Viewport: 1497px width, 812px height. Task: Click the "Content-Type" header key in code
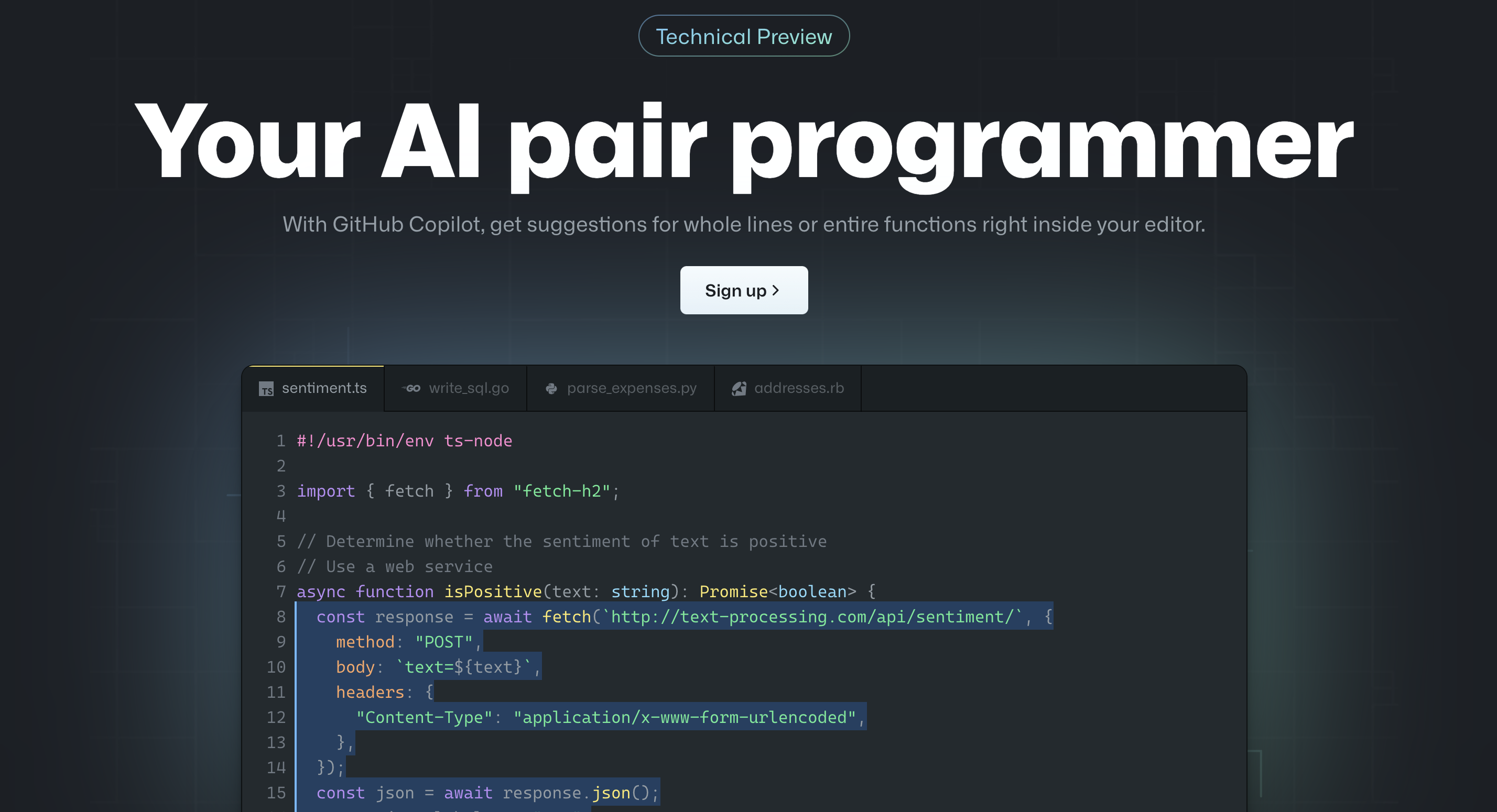pos(424,717)
